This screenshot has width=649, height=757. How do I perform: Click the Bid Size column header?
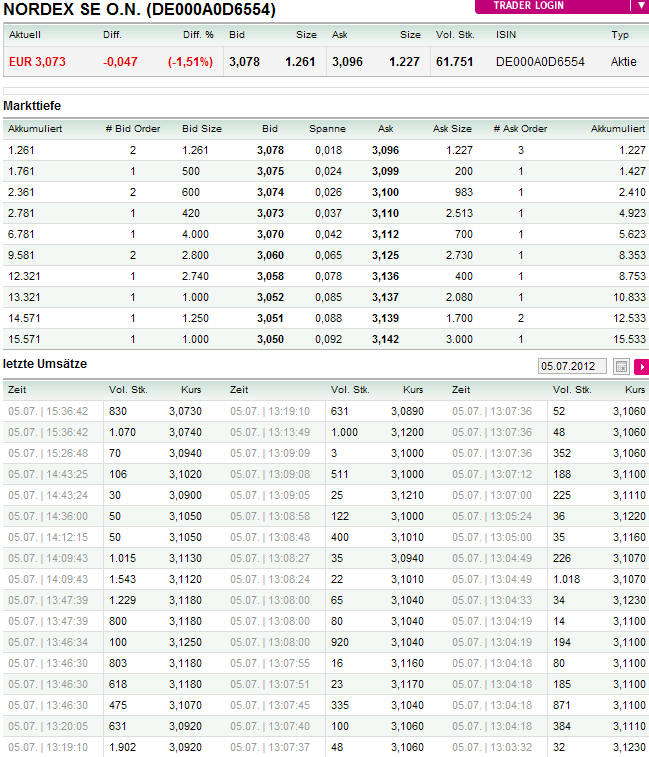(202, 129)
